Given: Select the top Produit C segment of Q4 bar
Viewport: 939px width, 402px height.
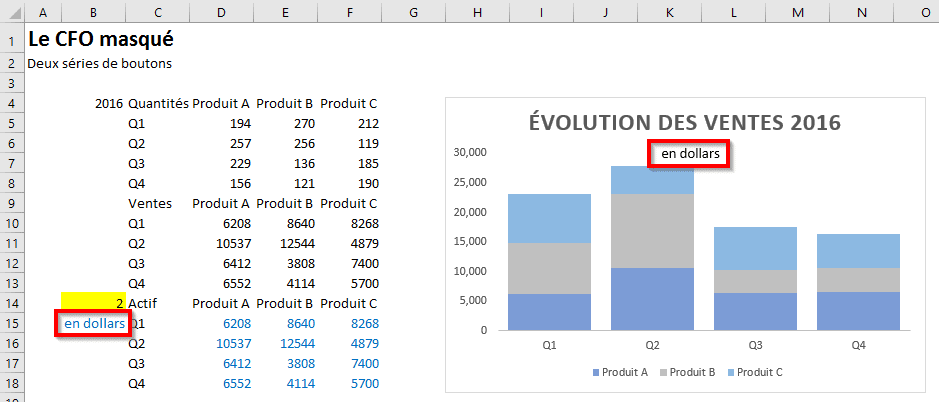Looking at the screenshot, I should 858,250.
